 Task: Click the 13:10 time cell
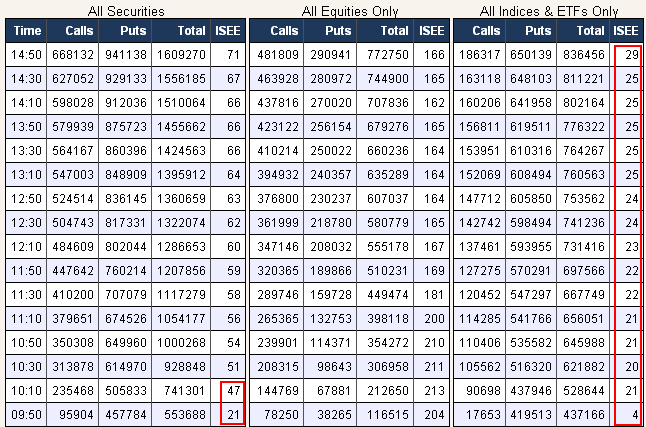click(x=26, y=174)
